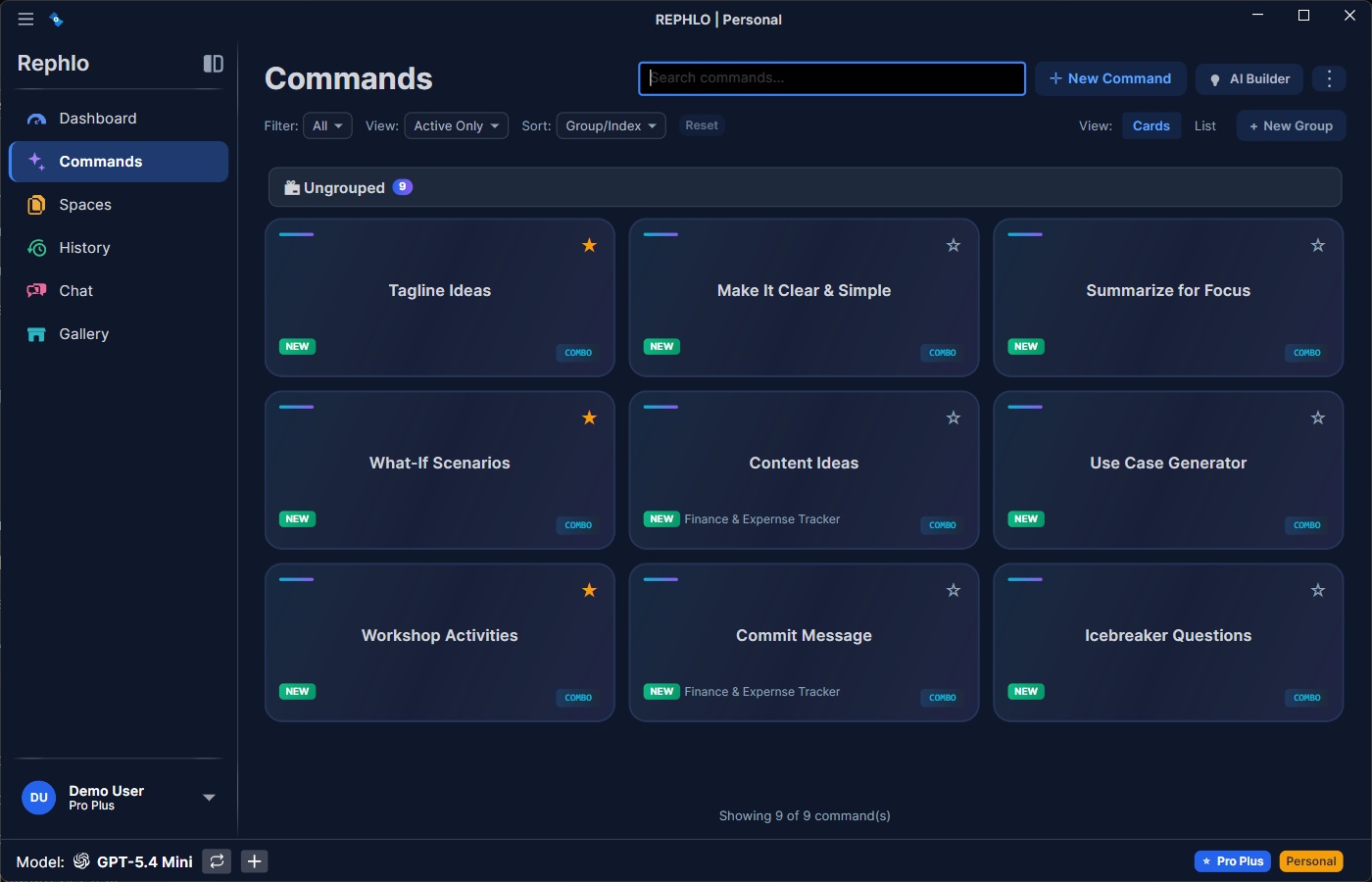Image resolution: width=1372 pixels, height=882 pixels.
Task: Click the DU user avatar
Action: (x=39, y=798)
